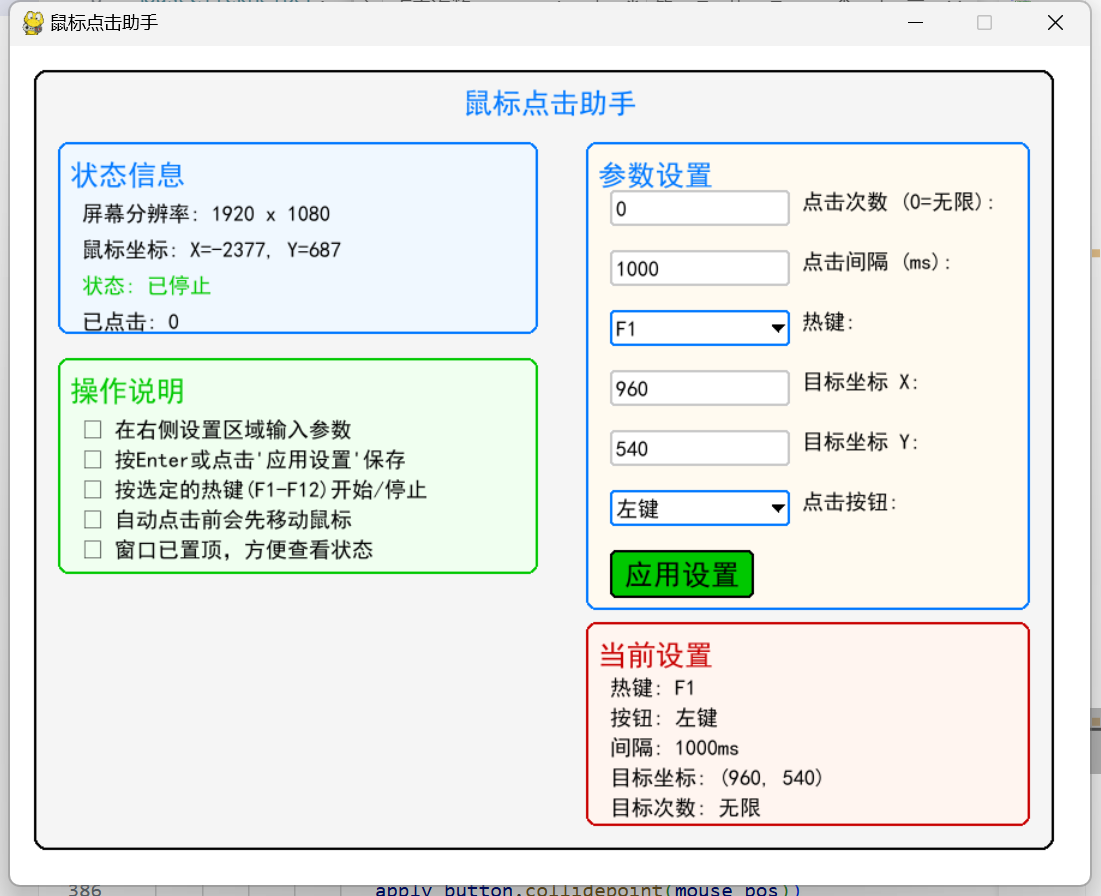The image size is (1101, 896).
Task: Click the '点击次数 (0=无限):' label
Action: pos(899,202)
